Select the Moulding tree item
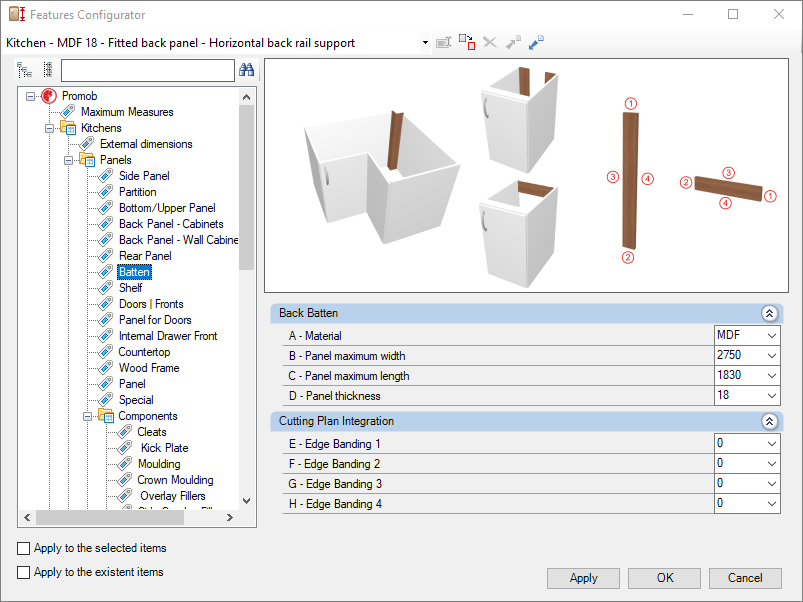 pyautogui.click(x=159, y=464)
